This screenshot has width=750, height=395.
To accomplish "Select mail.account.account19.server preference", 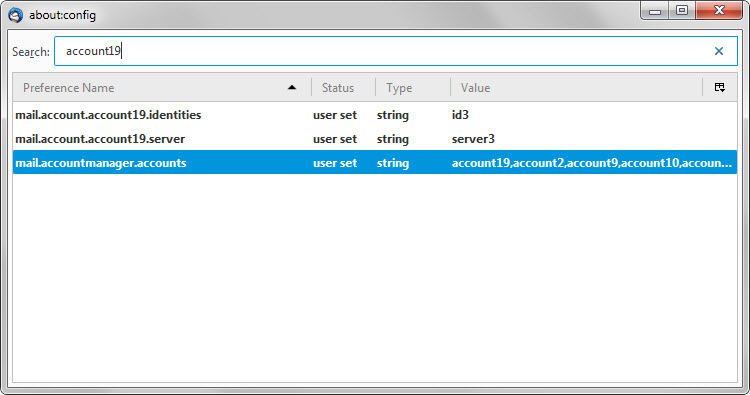I will coord(100,139).
